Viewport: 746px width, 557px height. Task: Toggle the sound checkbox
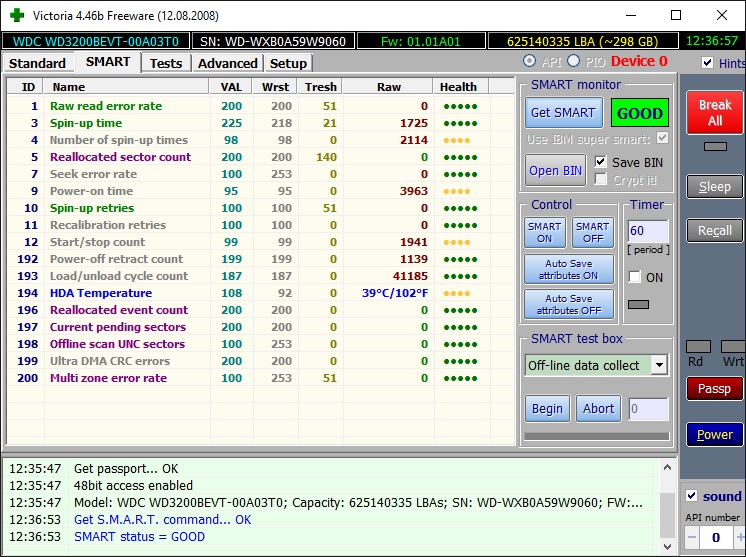pyautogui.click(x=692, y=496)
